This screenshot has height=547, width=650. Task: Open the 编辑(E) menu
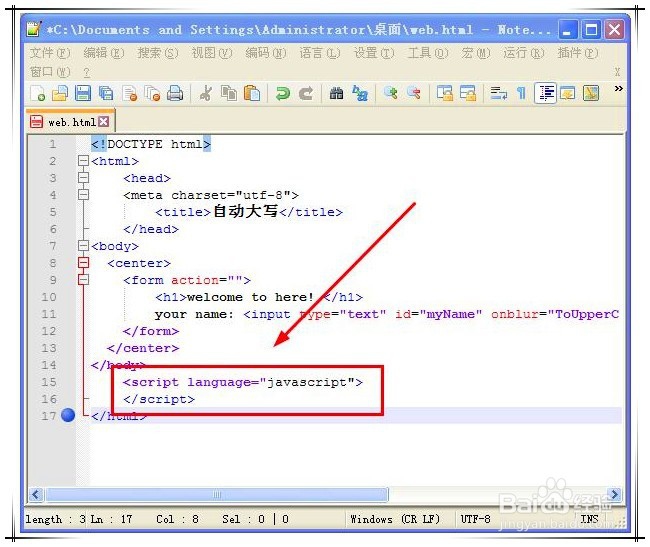tap(104, 53)
